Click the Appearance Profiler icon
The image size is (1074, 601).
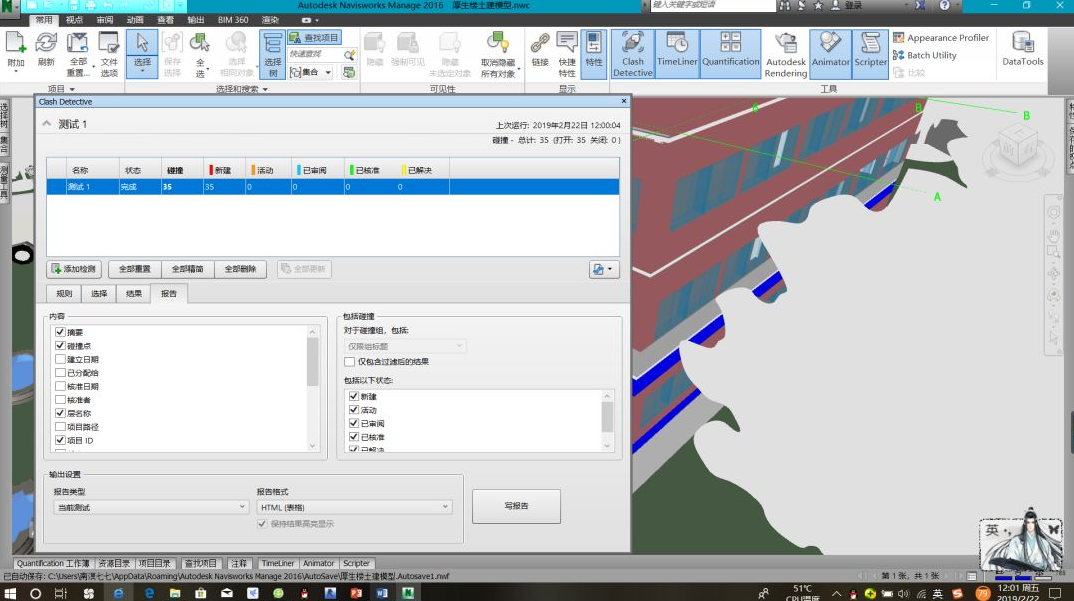coord(899,38)
